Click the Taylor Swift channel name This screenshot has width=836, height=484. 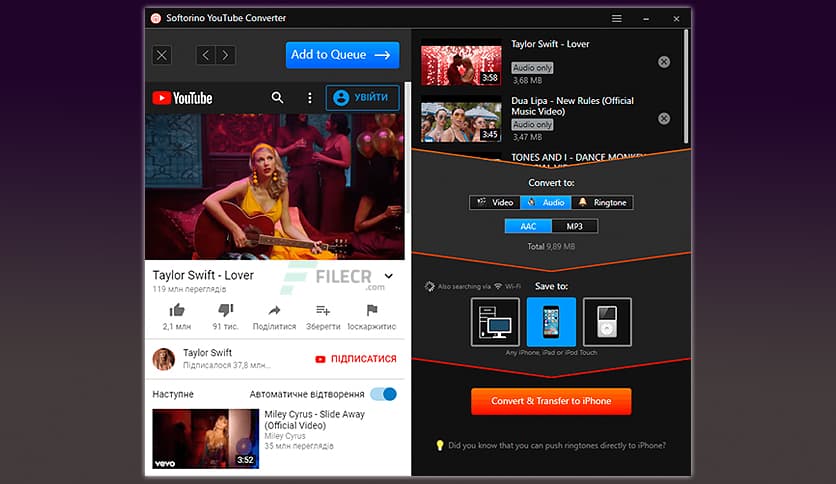[x=207, y=353]
